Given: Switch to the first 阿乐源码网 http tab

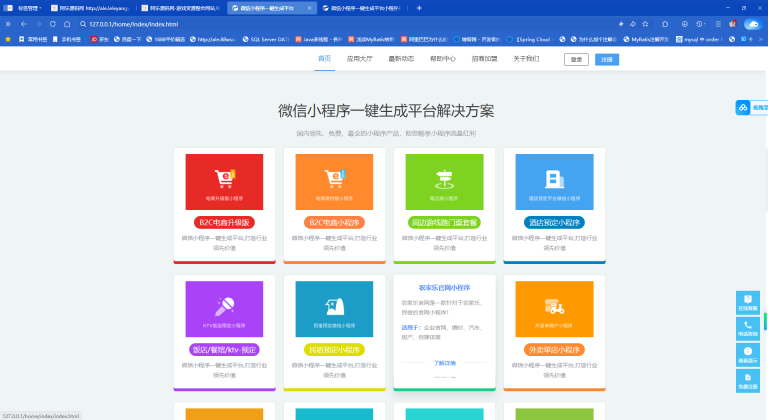Looking at the screenshot, I should [x=90, y=8].
